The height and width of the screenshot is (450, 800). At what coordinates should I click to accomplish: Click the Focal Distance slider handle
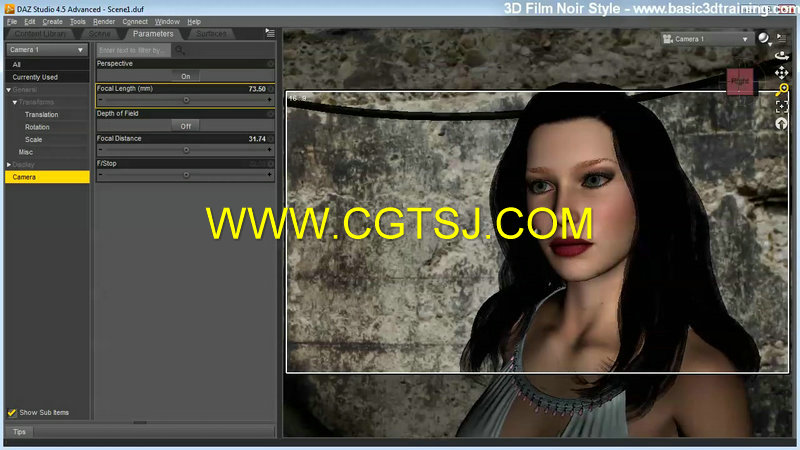pyautogui.click(x=186, y=150)
